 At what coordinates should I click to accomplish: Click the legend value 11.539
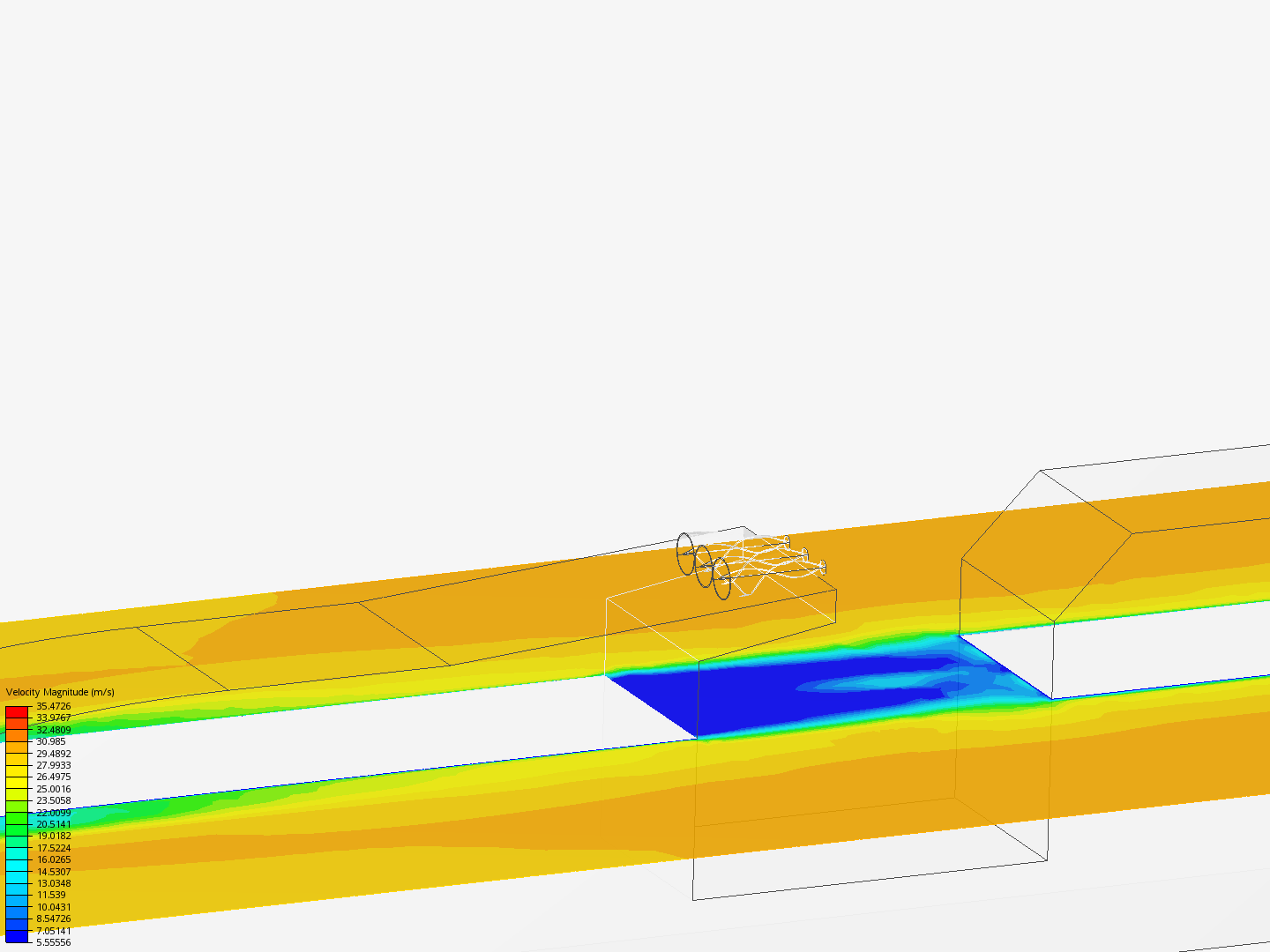[51, 895]
